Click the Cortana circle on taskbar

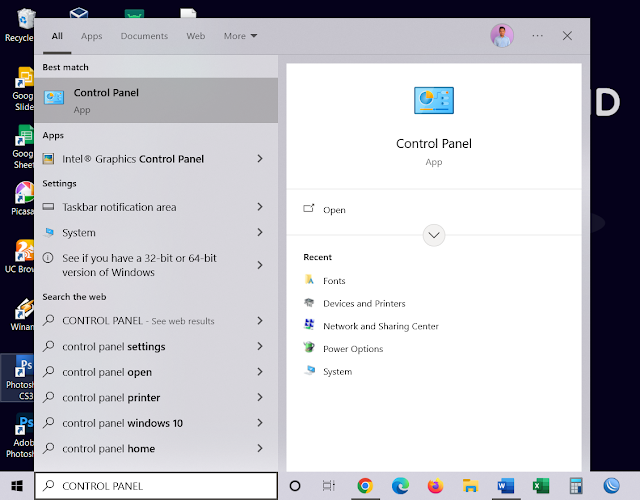[x=295, y=486]
